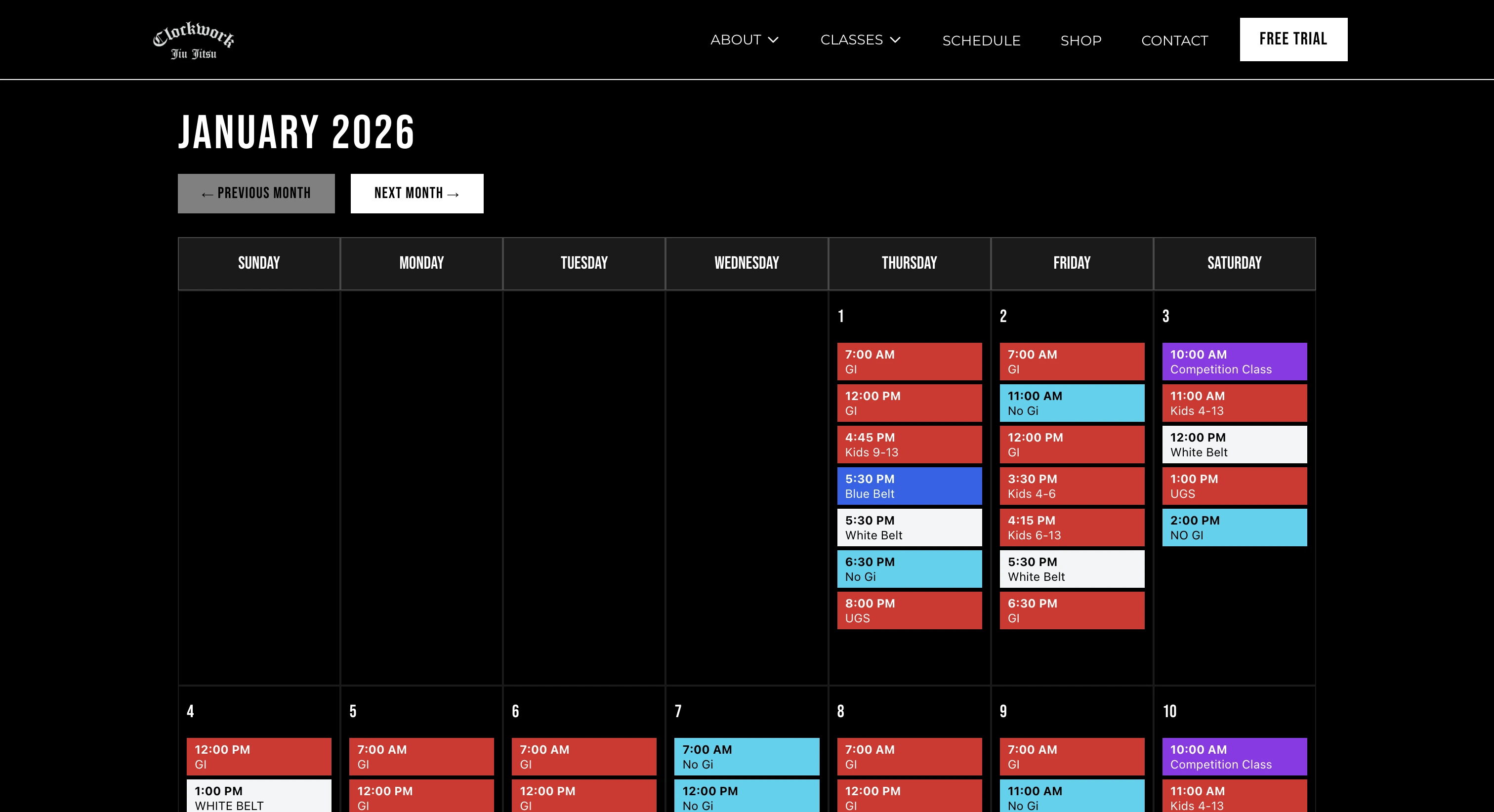Open the CONTACT page
This screenshot has width=1494, height=812.
1174,40
